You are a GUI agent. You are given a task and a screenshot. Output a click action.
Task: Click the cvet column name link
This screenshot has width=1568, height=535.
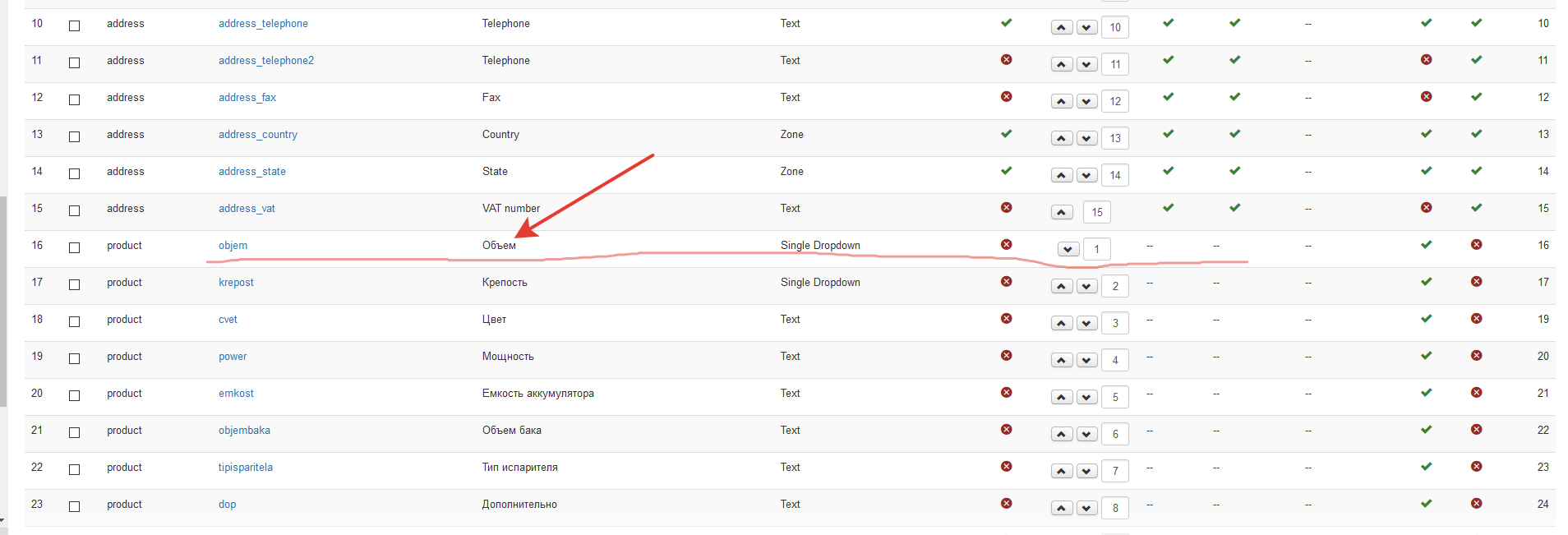(228, 320)
